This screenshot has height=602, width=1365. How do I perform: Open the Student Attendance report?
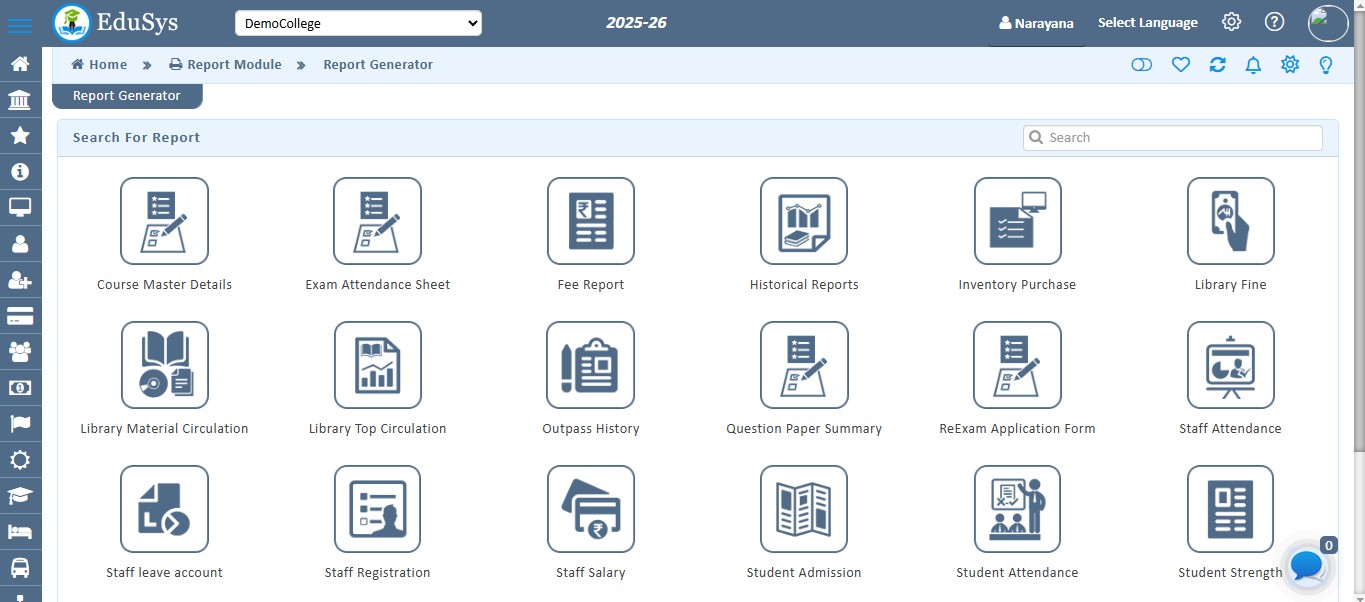click(1017, 509)
